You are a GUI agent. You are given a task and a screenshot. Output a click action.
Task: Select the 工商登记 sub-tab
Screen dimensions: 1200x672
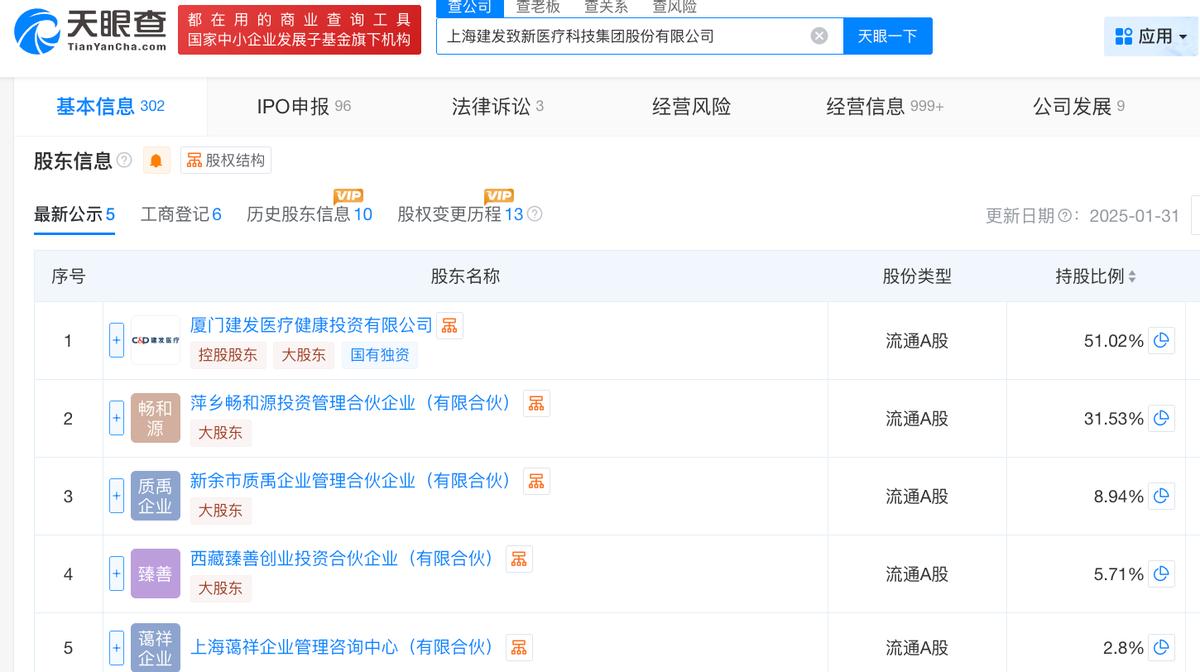[181, 214]
